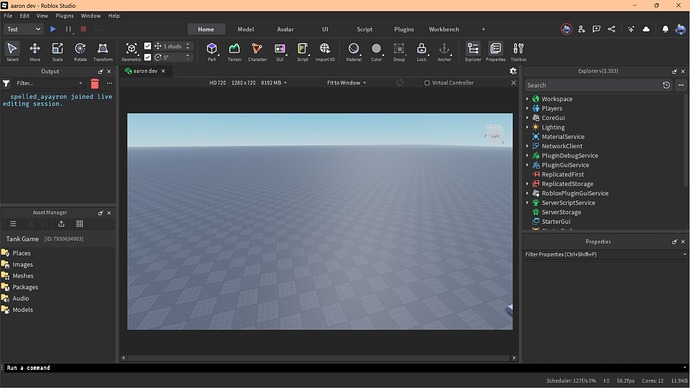The image size is (690, 388).
Task: Pause the playtest
Action: [68, 29]
